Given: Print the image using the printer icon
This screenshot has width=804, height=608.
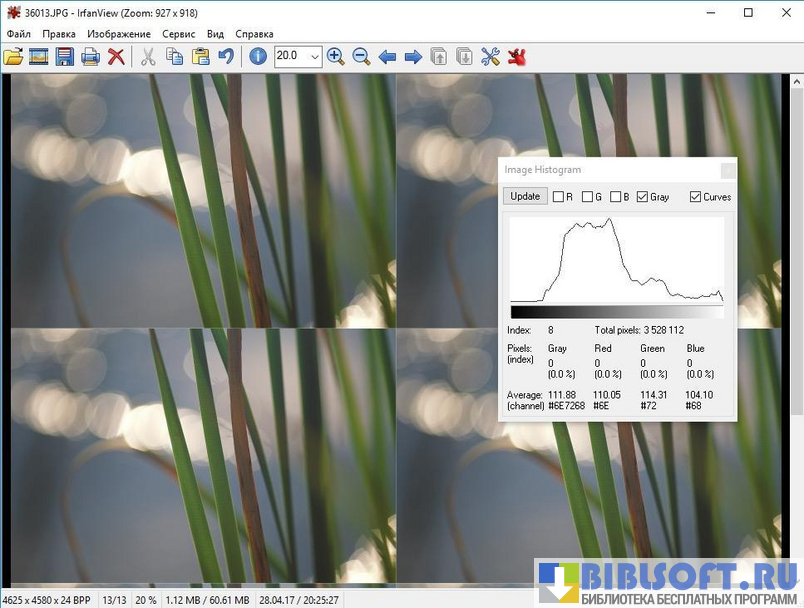Looking at the screenshot, I should (x=90, y=57).
